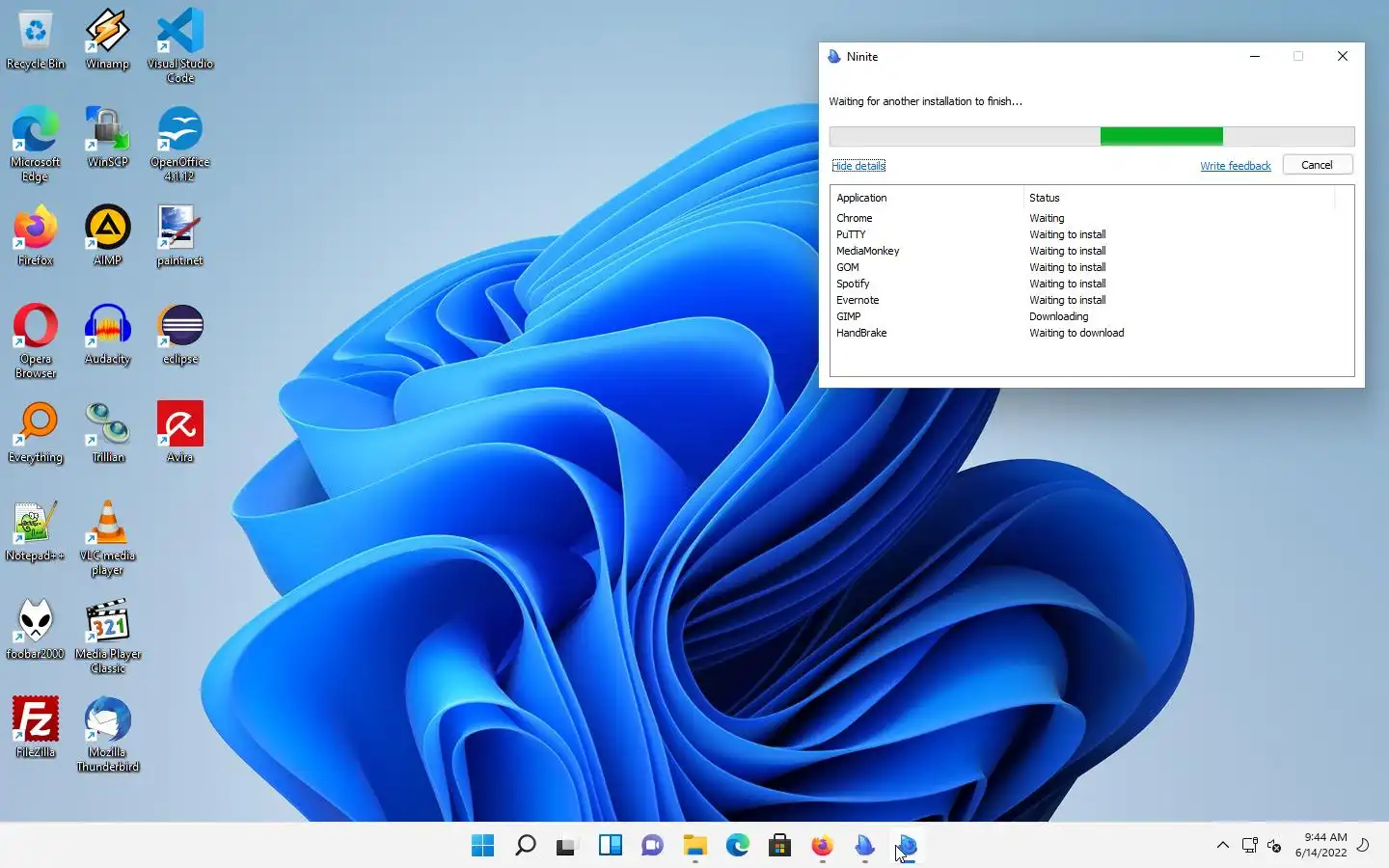Viewport: 1389px width, 868px height.
Task: Open the Recycle Bin desktop icon
Action: 36,41
